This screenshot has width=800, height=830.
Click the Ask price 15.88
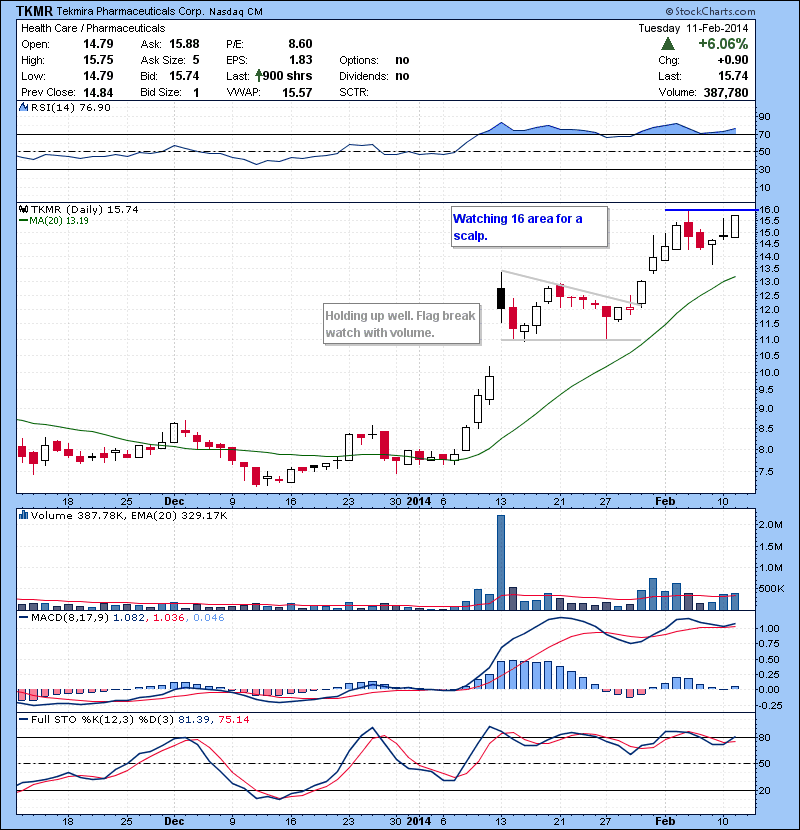click(184, 43)
